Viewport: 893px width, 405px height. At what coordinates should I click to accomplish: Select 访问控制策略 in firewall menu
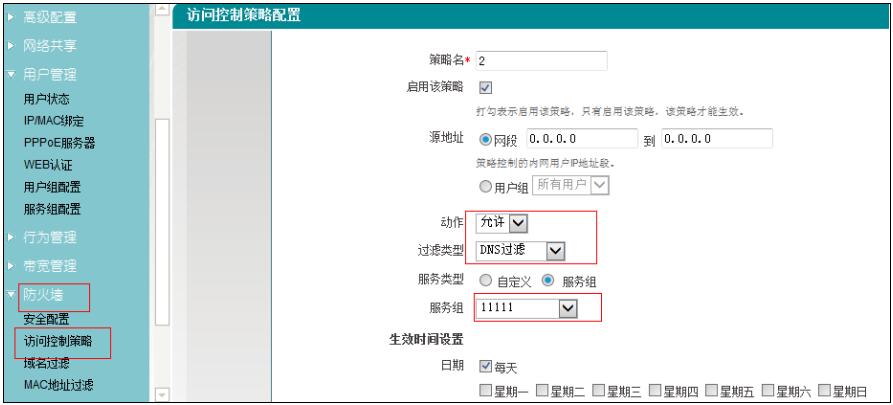coord(59,341)
